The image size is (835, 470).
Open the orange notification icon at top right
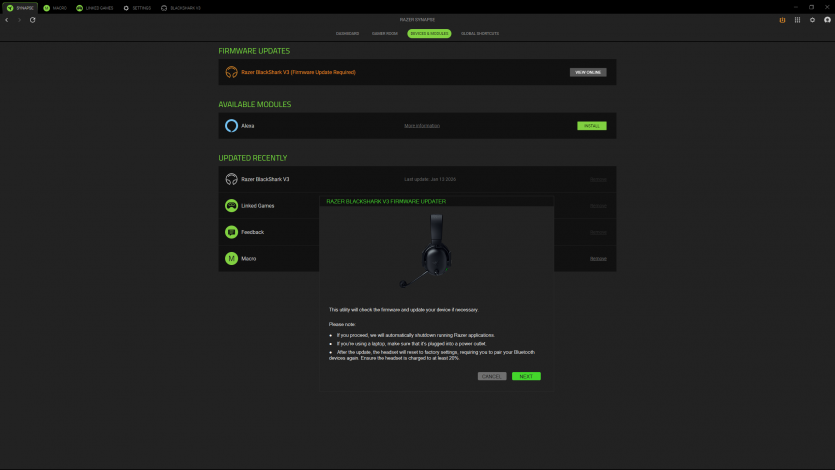781,20
